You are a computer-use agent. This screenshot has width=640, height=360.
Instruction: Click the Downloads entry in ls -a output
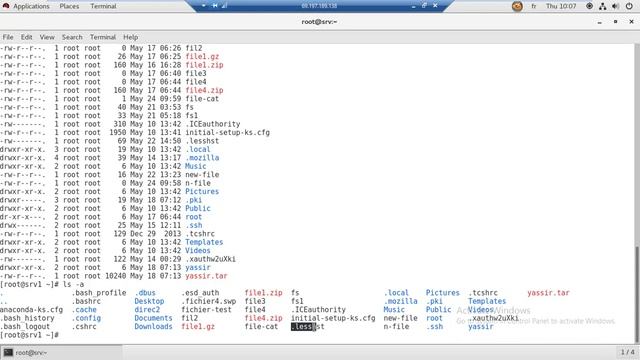(x=153, y=327)
